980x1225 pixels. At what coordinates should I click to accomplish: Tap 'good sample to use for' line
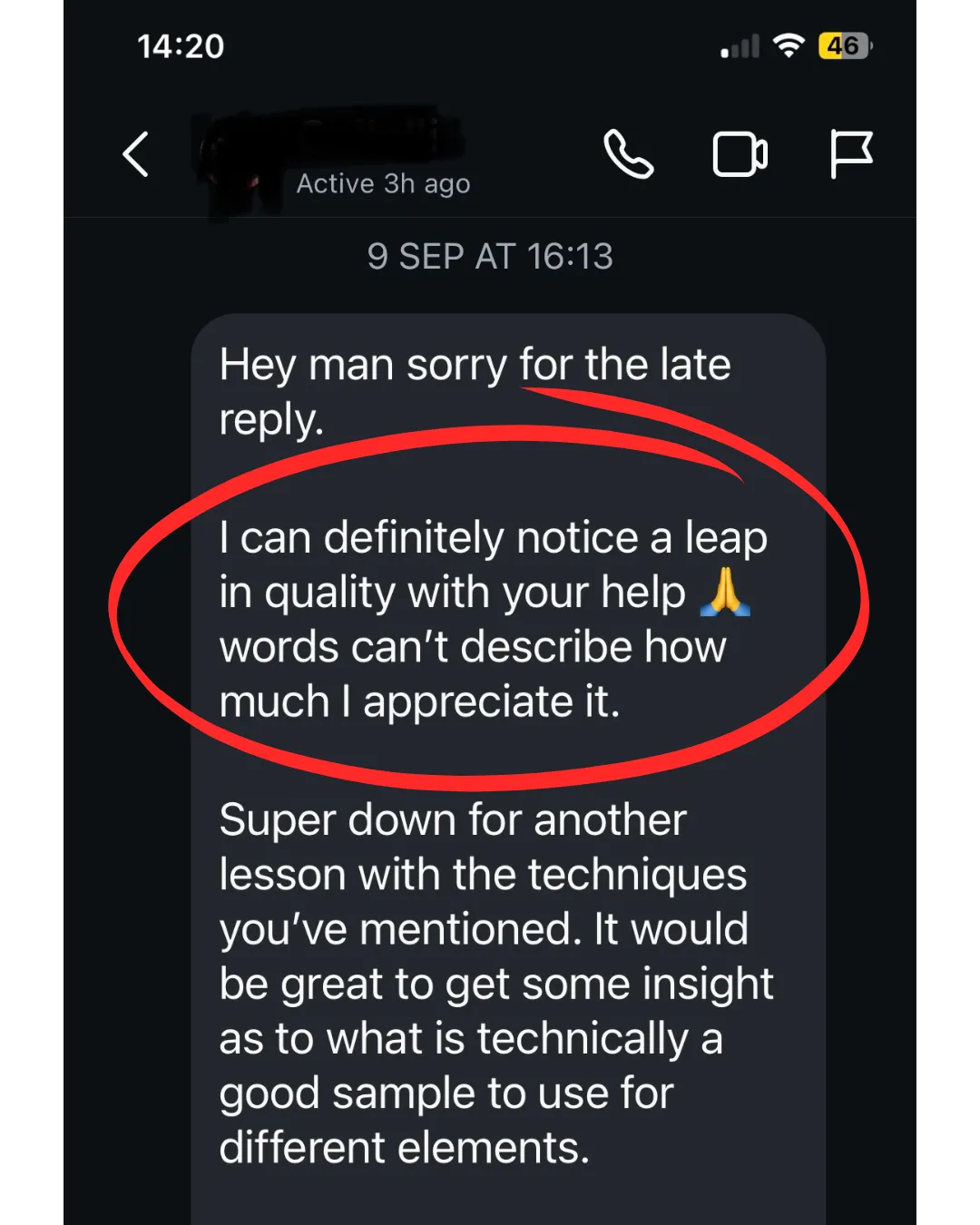446,1094
